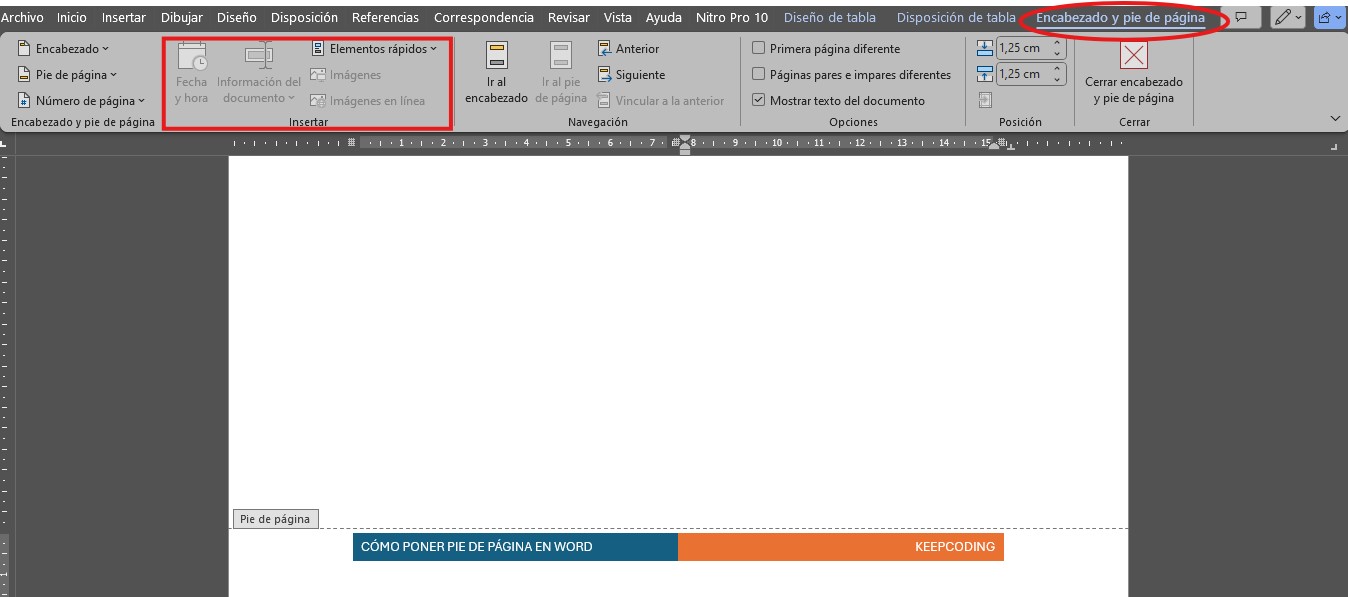Viewport: 1348px width, 597px height.
Task: Click the Pie de página footer label
Action: pos(275,519)
